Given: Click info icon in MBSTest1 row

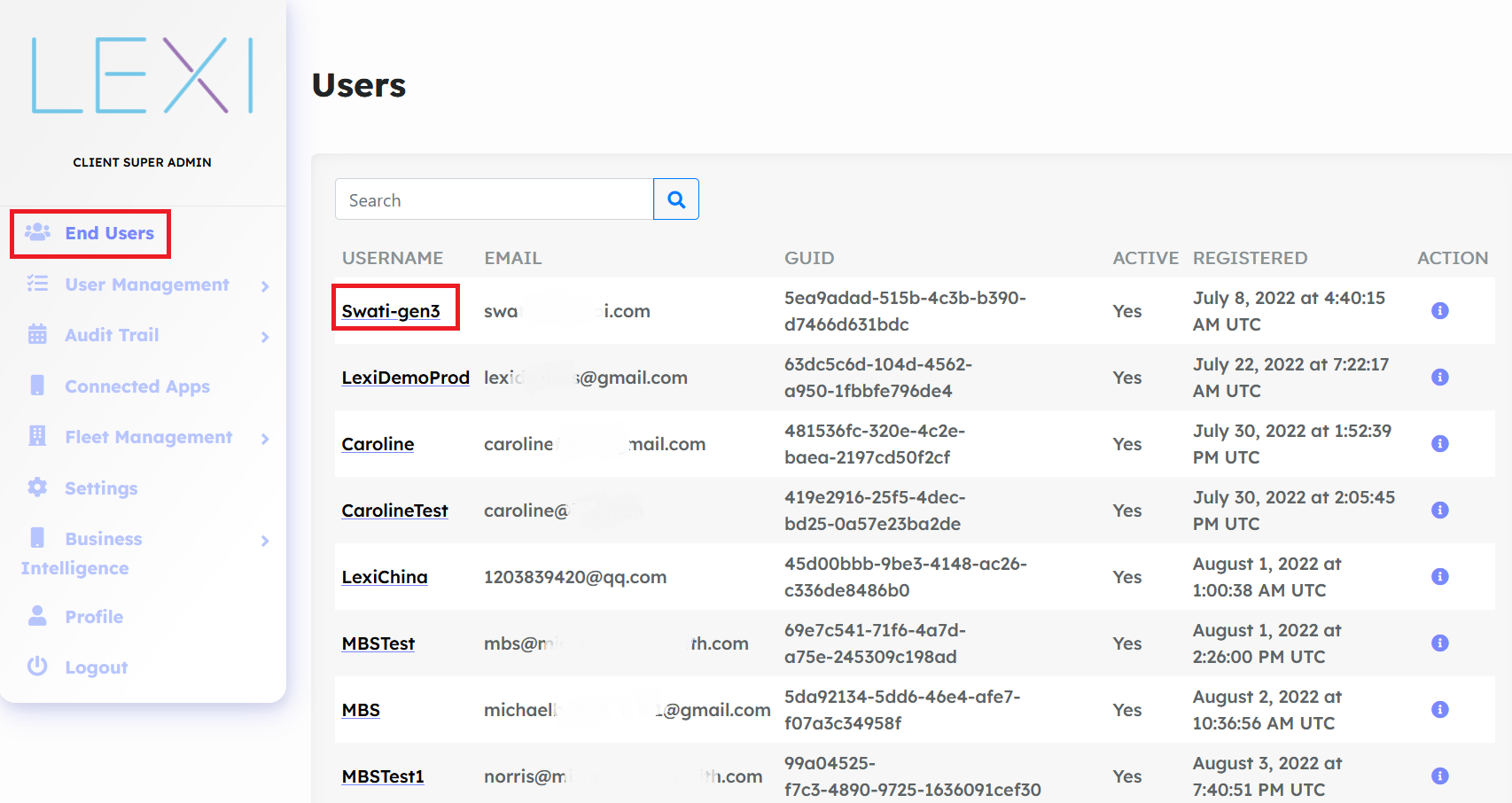Looking at the screenshot, I should click(1439, 776).
